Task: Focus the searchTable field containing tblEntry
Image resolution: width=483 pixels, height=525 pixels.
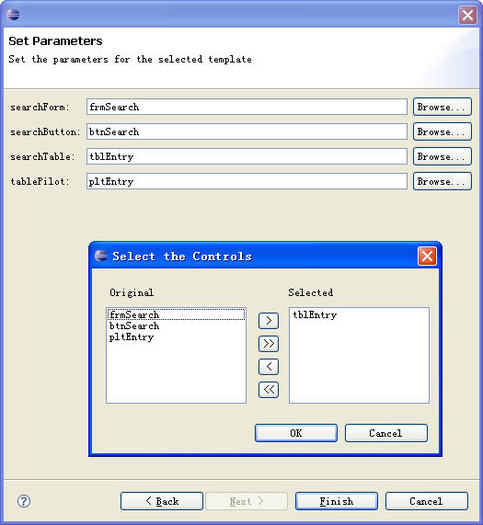Action: (x=247, y=156)
